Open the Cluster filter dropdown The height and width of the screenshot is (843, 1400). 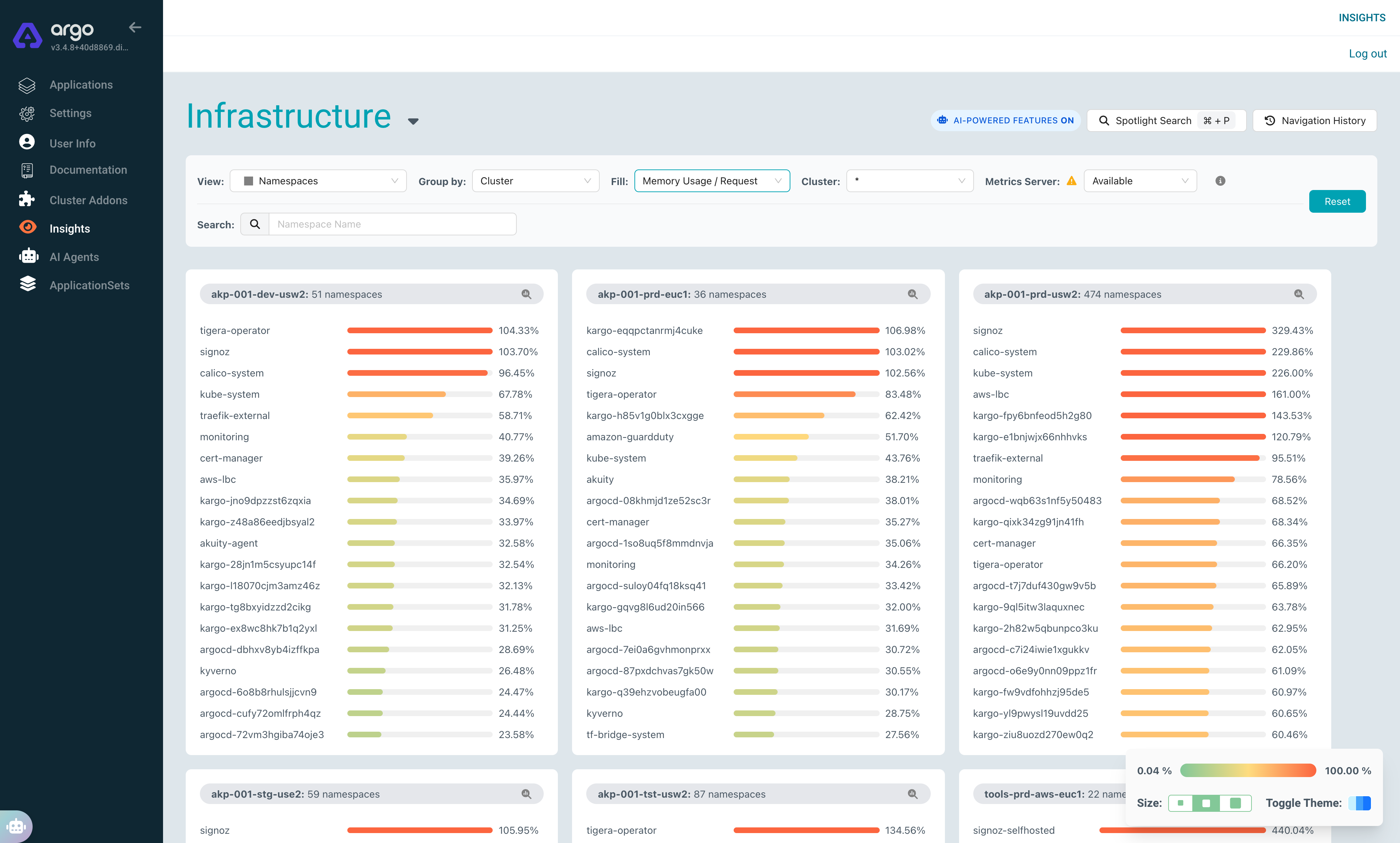[x=910, y=181]
